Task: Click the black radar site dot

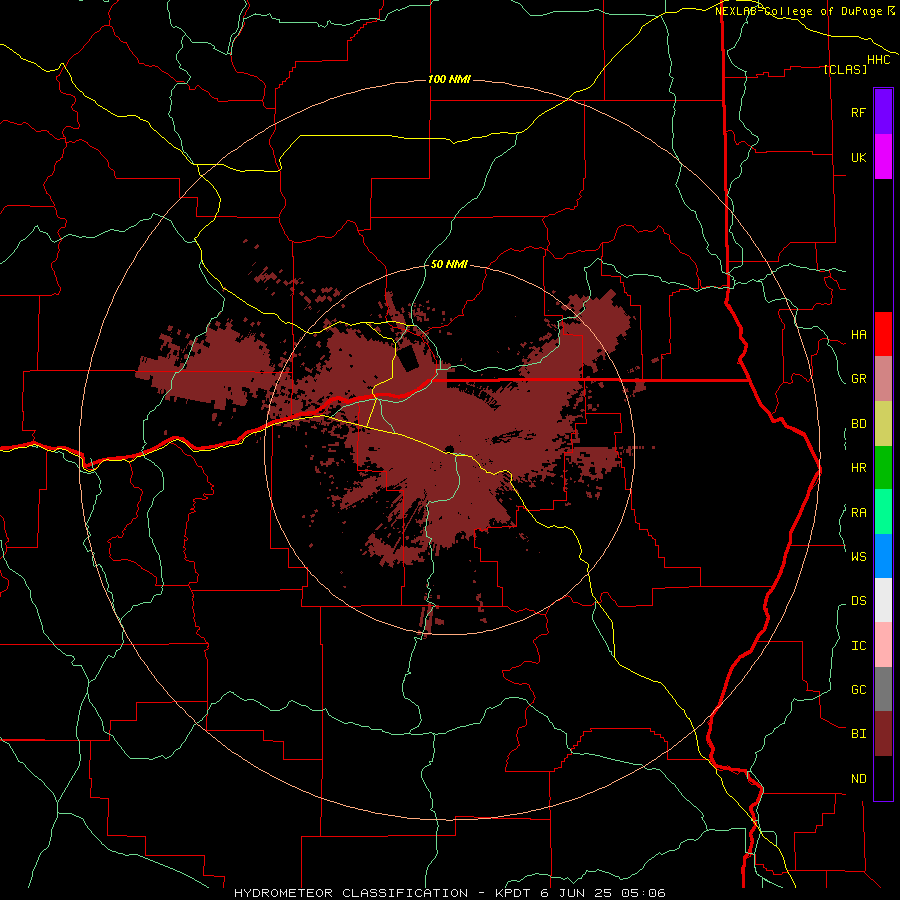Action: (450, 449)
